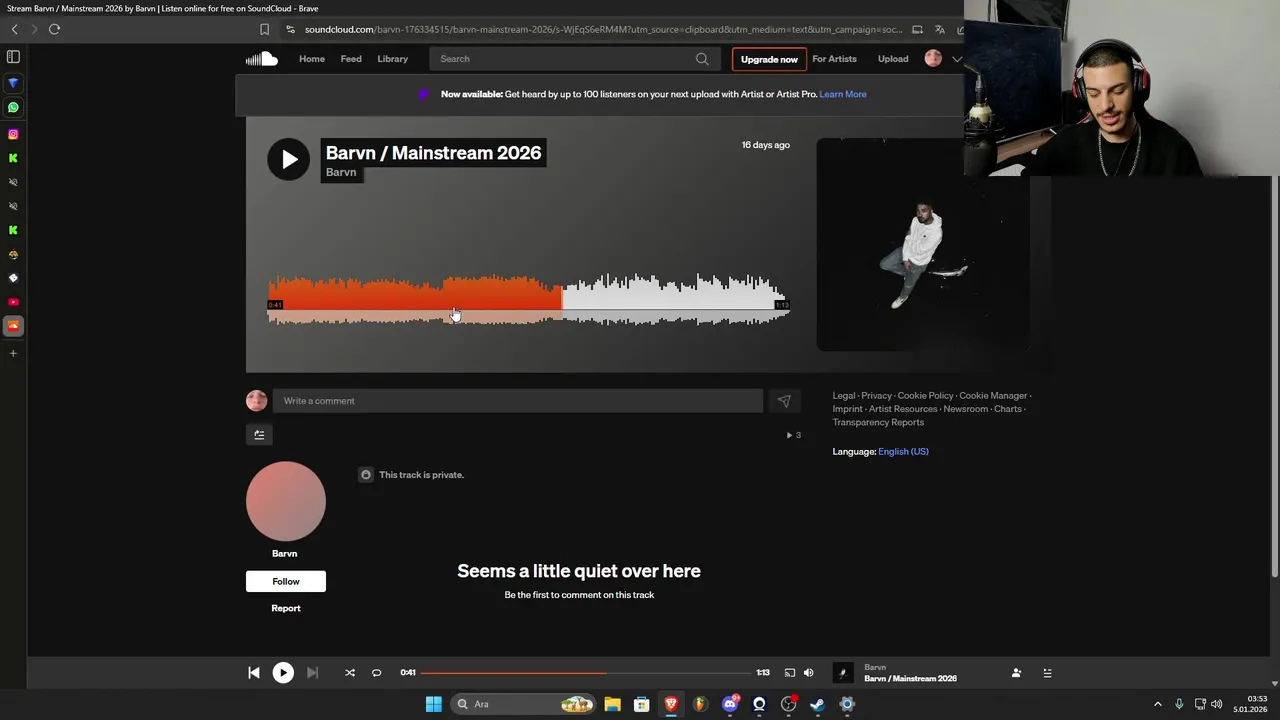Open the YouTube sidebar shortcut
The height and width of the screenshot is (720, 1280).
(13, 302)
